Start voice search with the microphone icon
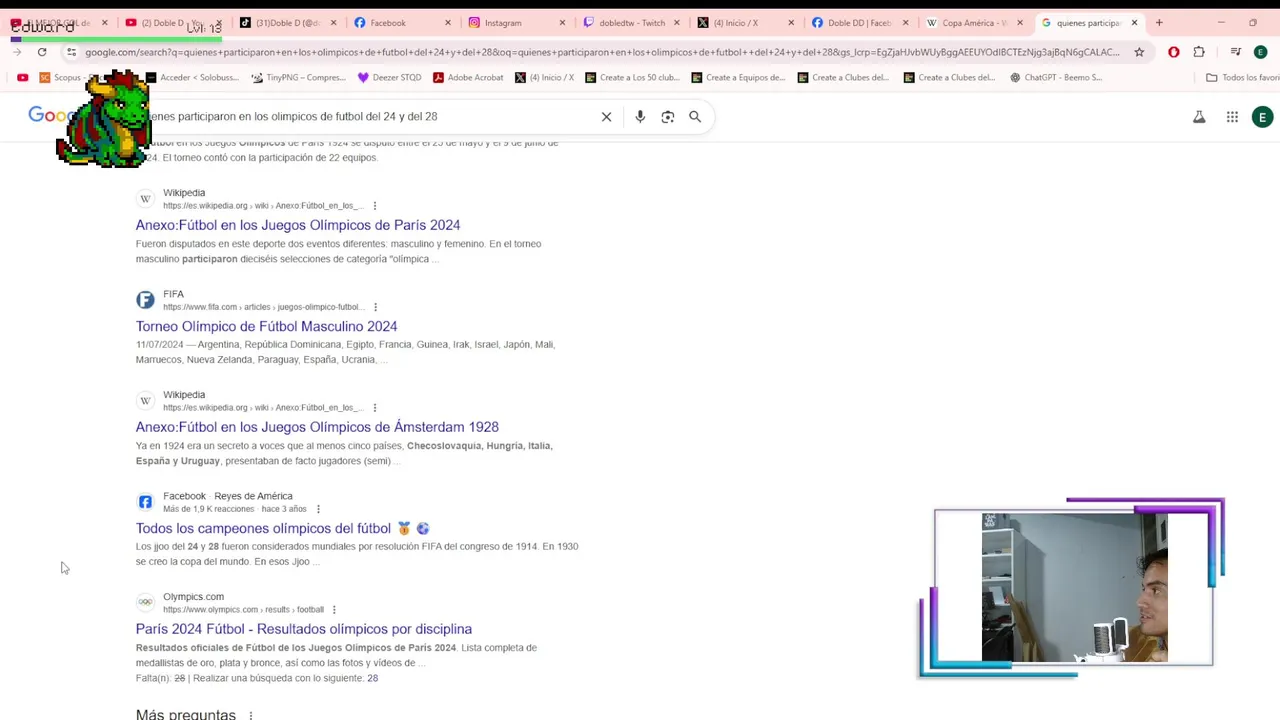The image size is (1280, 720). pos(640,117)
